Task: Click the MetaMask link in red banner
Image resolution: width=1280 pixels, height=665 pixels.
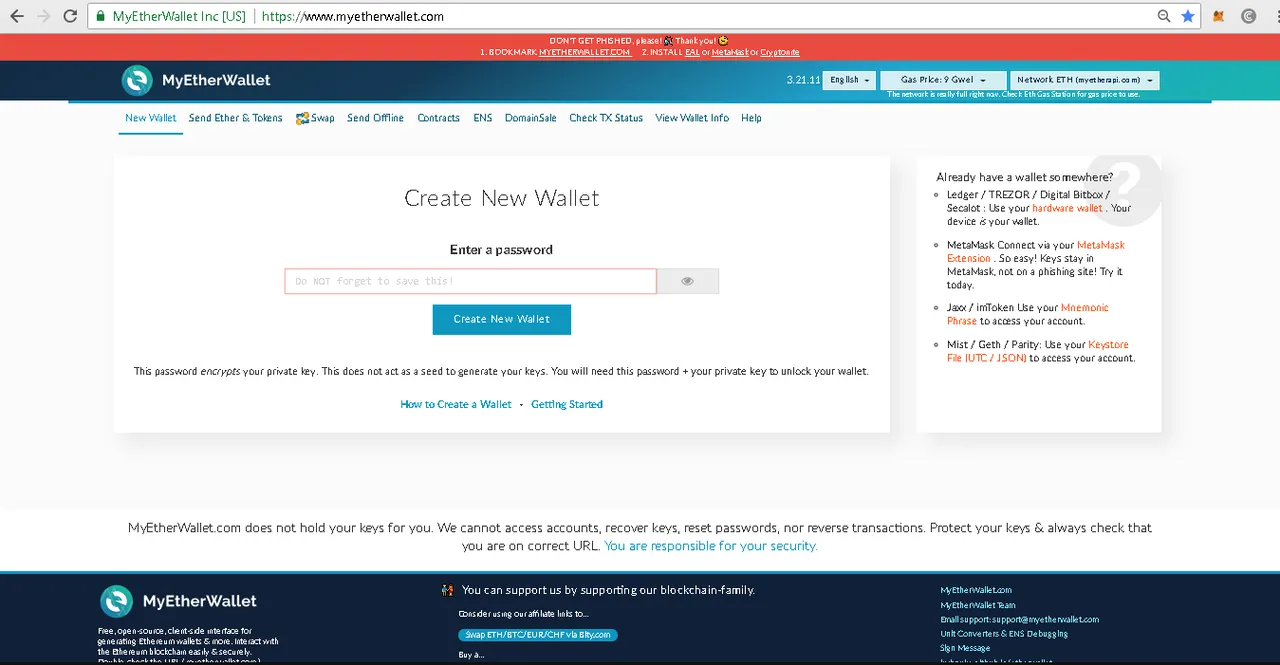Action: [x=730, y=52]
